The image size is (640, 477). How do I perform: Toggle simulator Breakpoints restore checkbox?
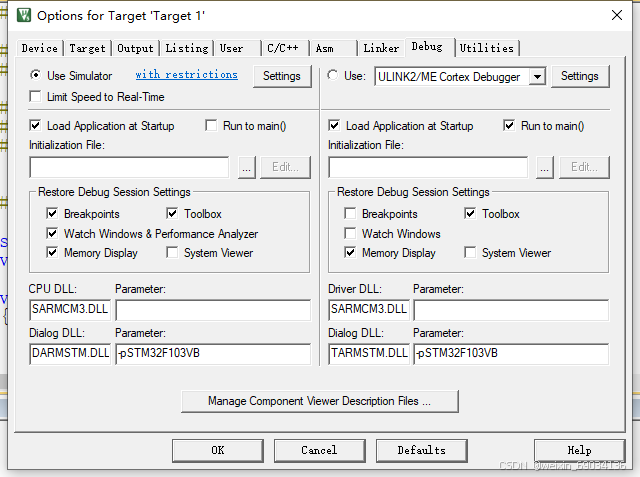tap(52, 213)
